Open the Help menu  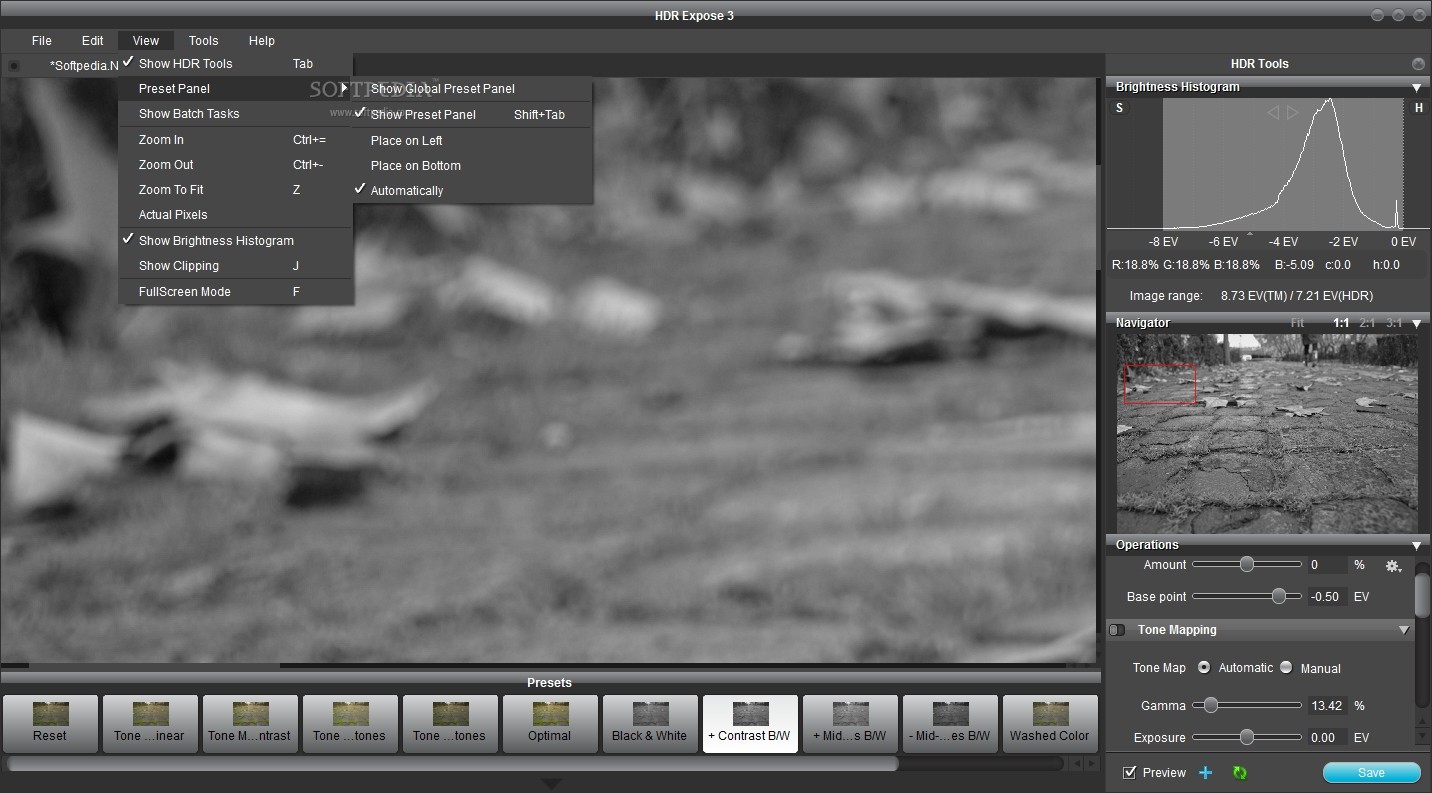point(262,41)
